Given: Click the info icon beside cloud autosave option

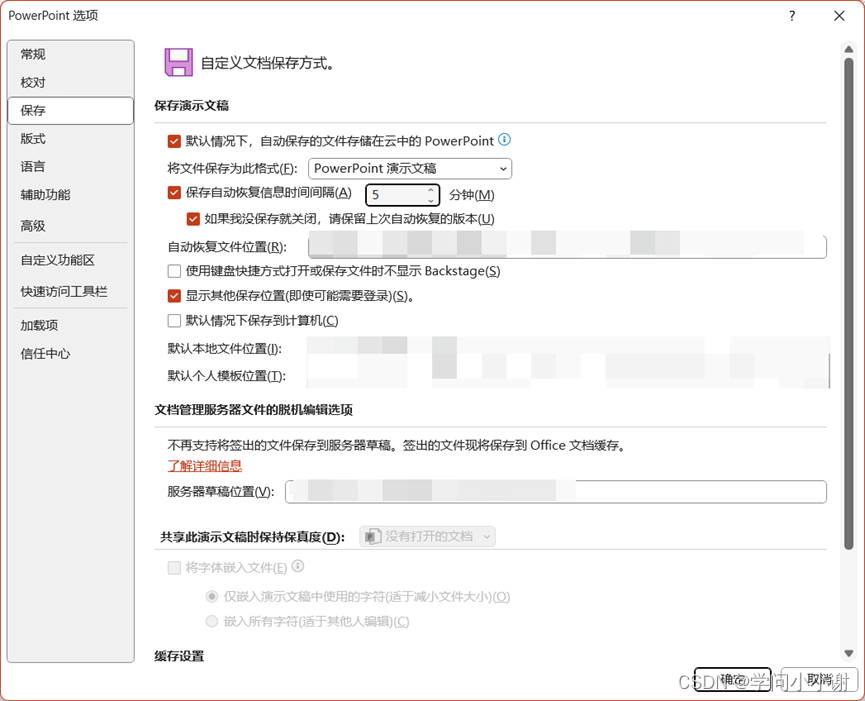Looking at the screenshot, I should click(504, 140).
